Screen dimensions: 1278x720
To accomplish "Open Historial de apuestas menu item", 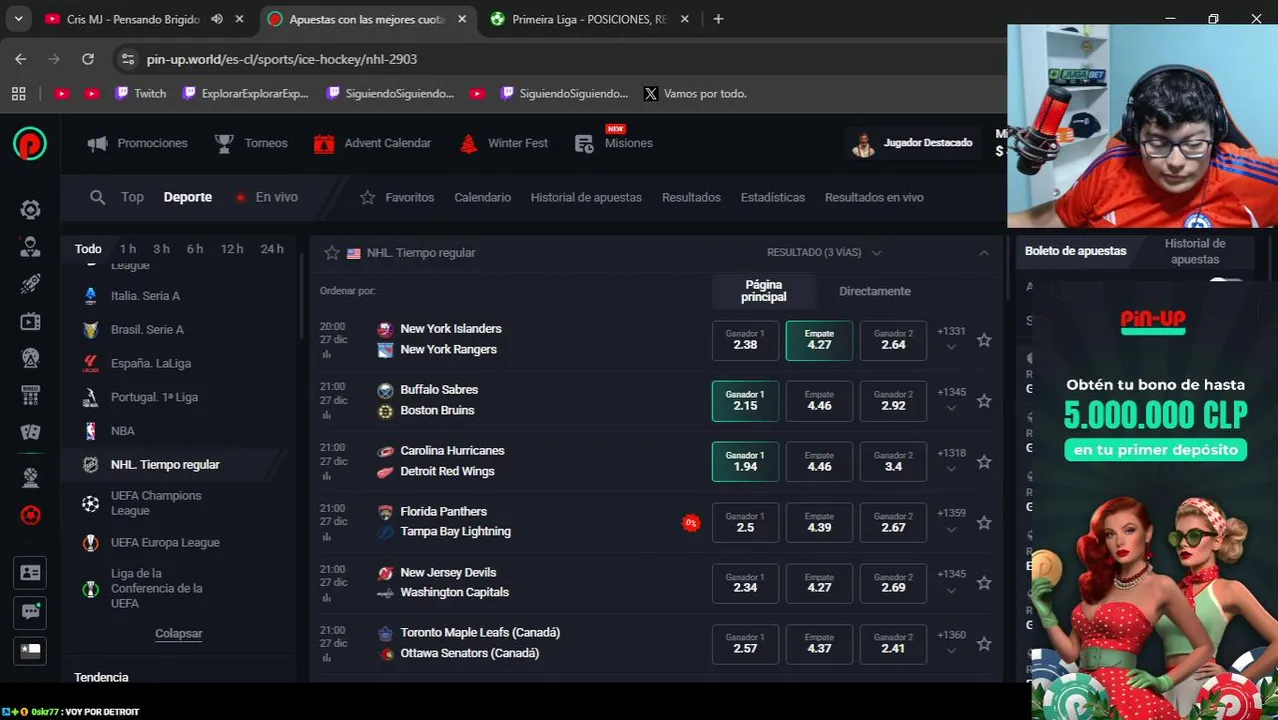I will click(x=586, y=197).
